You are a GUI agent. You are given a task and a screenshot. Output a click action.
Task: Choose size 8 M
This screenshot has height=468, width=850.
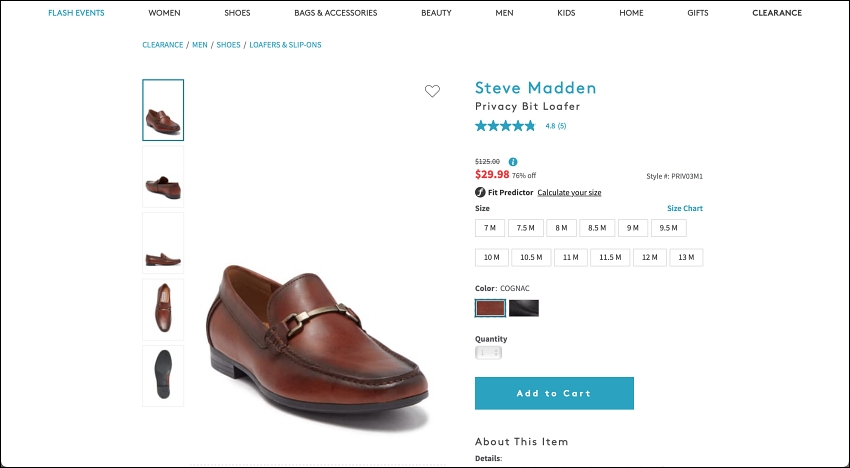(561, 228)
